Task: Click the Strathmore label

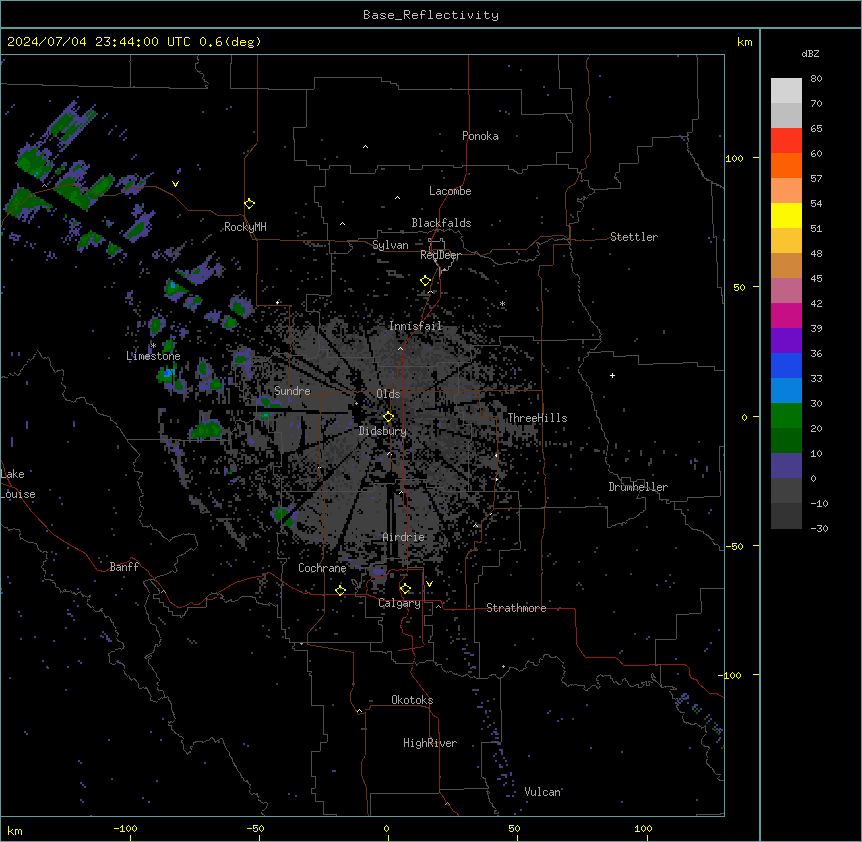Action: [x=516, y=608]
